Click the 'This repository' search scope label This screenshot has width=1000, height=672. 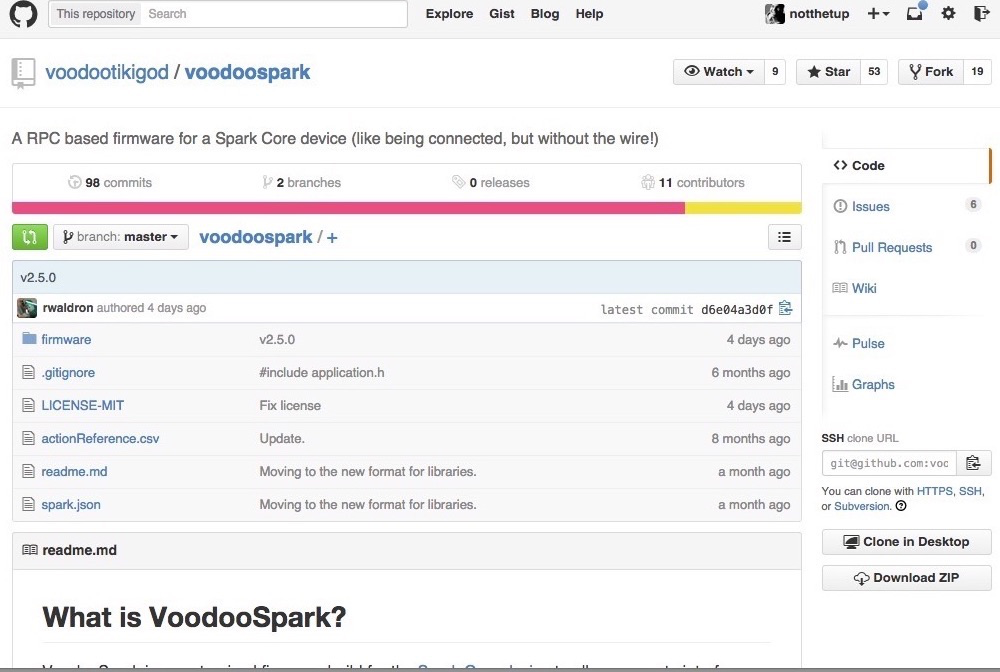96,13
